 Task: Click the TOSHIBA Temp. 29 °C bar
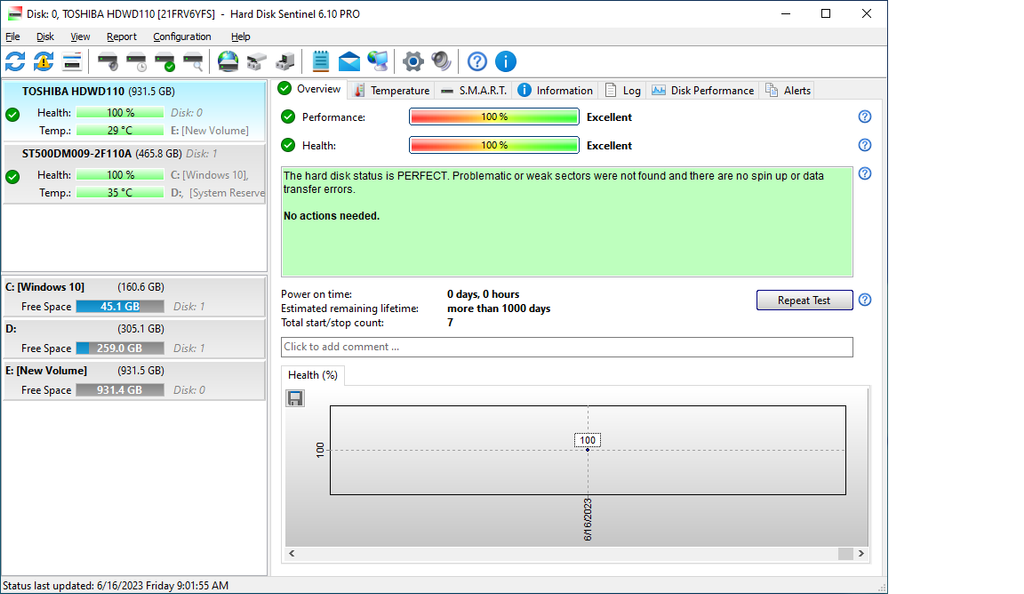[x=120, y=131]
